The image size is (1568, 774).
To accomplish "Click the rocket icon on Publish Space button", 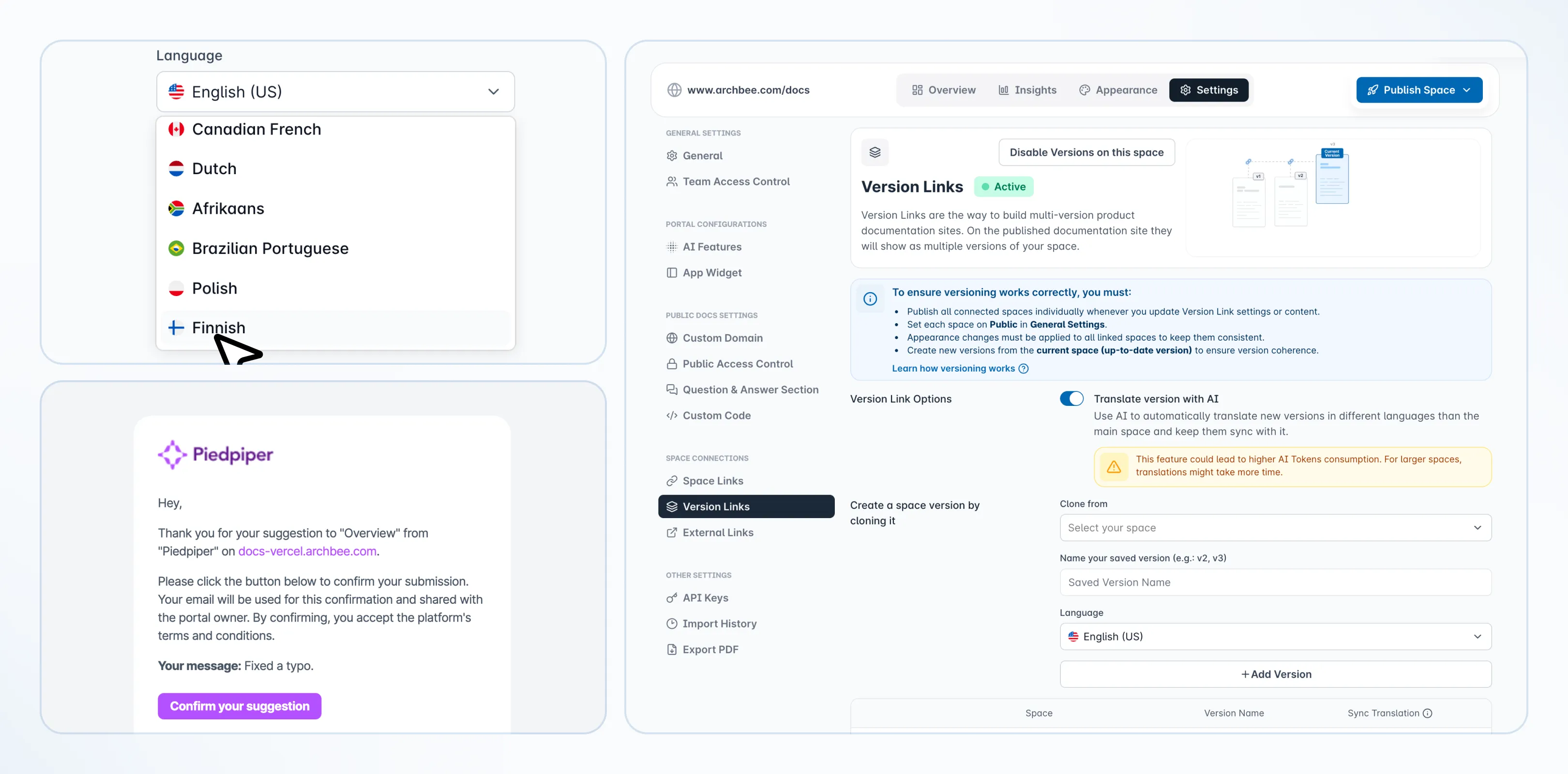I will pyautogui.click(x=1372, y=90).
